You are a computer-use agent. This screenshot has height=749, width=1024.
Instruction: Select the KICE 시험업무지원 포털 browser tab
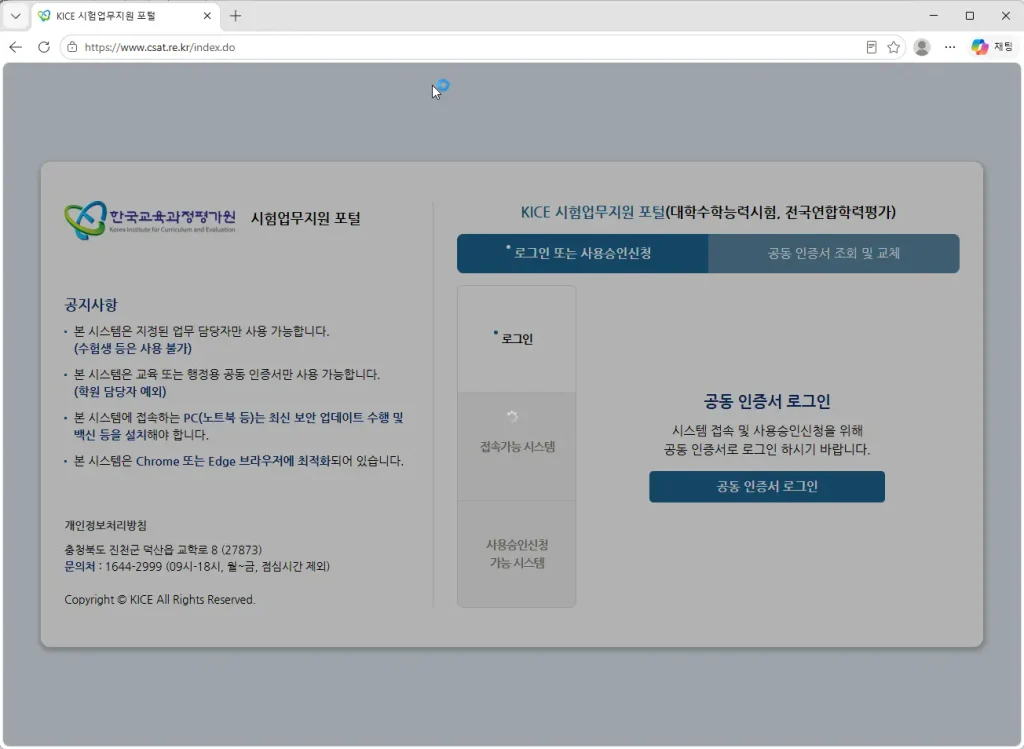click(x=124, y=16)
